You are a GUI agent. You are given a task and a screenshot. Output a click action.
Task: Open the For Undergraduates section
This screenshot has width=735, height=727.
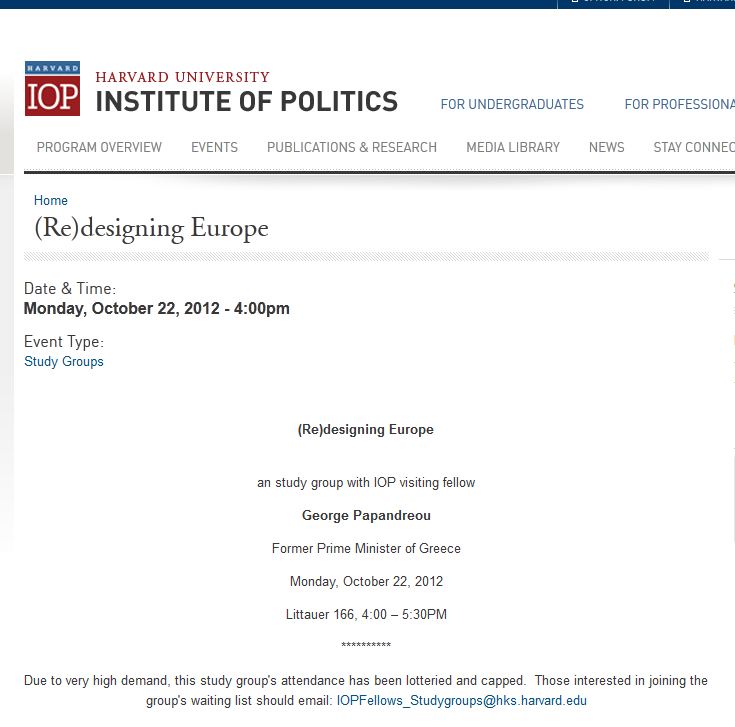[512, 104]
